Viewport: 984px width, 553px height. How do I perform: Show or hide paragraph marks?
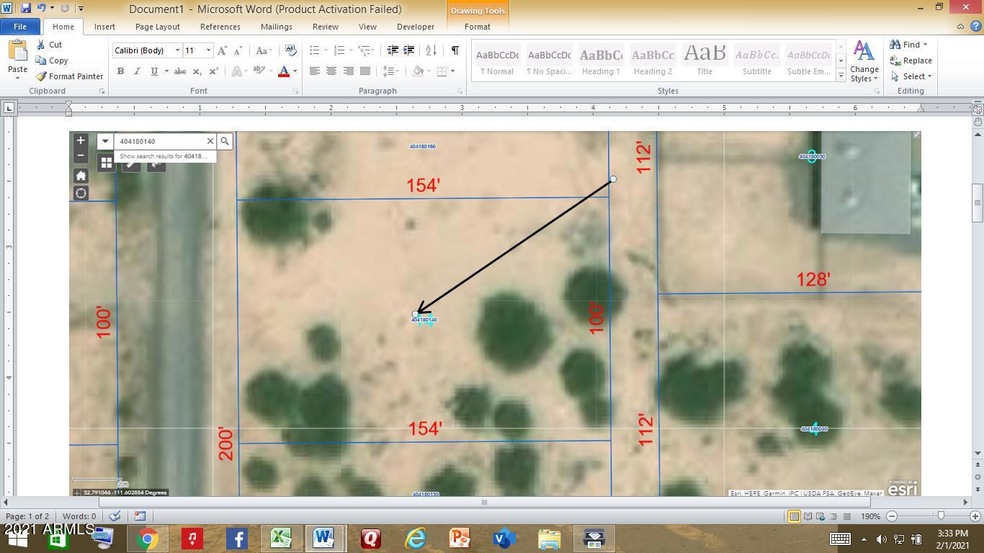(x=455, y=50)
